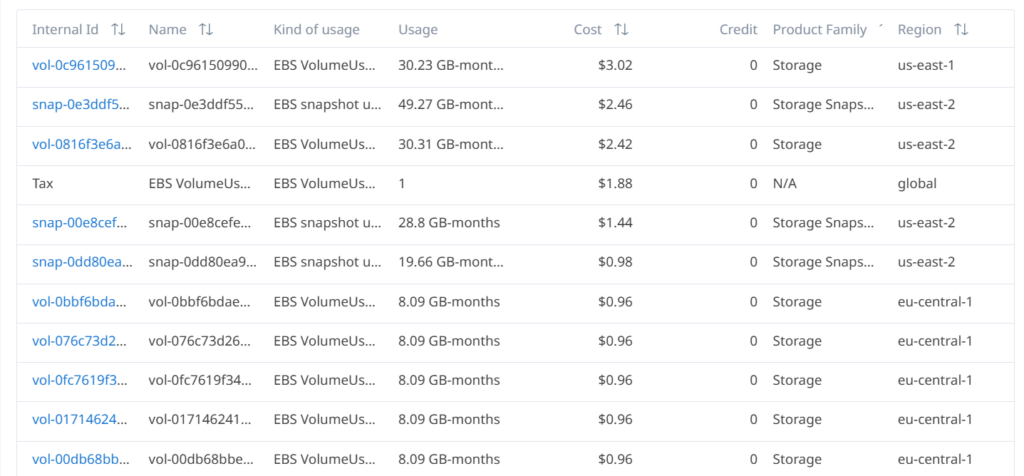Select the $1.44 cost cell
The image size is (1024, 476).
(615, 223)
